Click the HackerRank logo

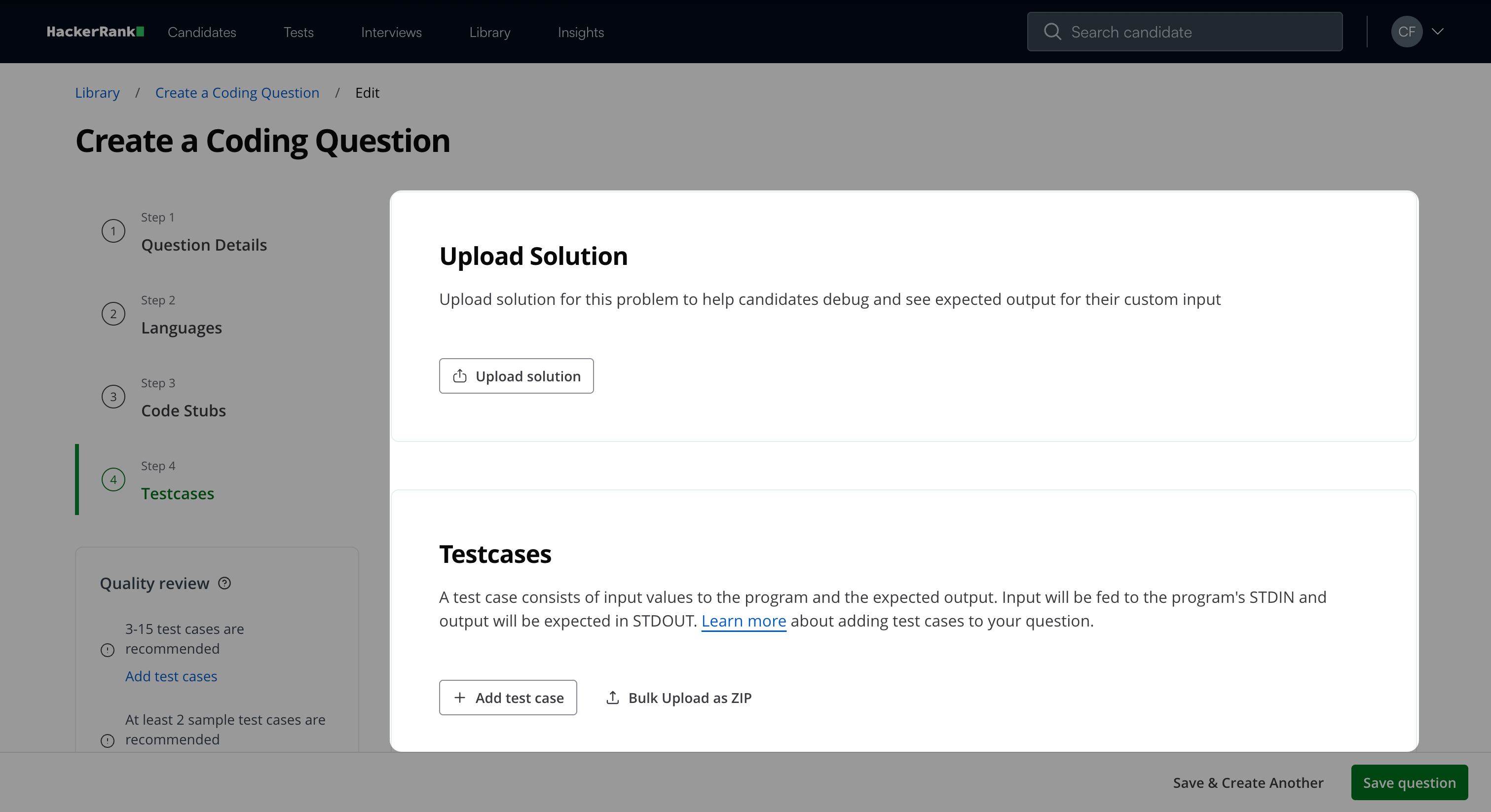click(x=95, y=32)
